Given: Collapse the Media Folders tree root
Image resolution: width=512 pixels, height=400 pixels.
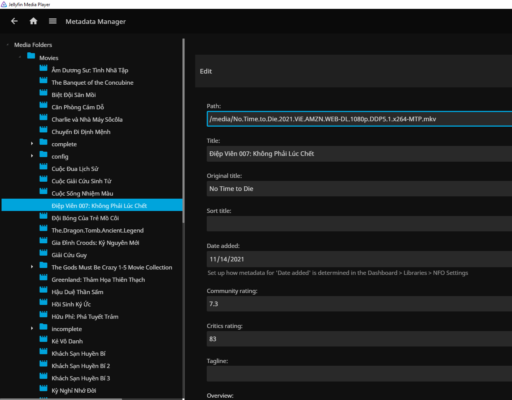Looking at the screenshot, I should click(8, 45).
